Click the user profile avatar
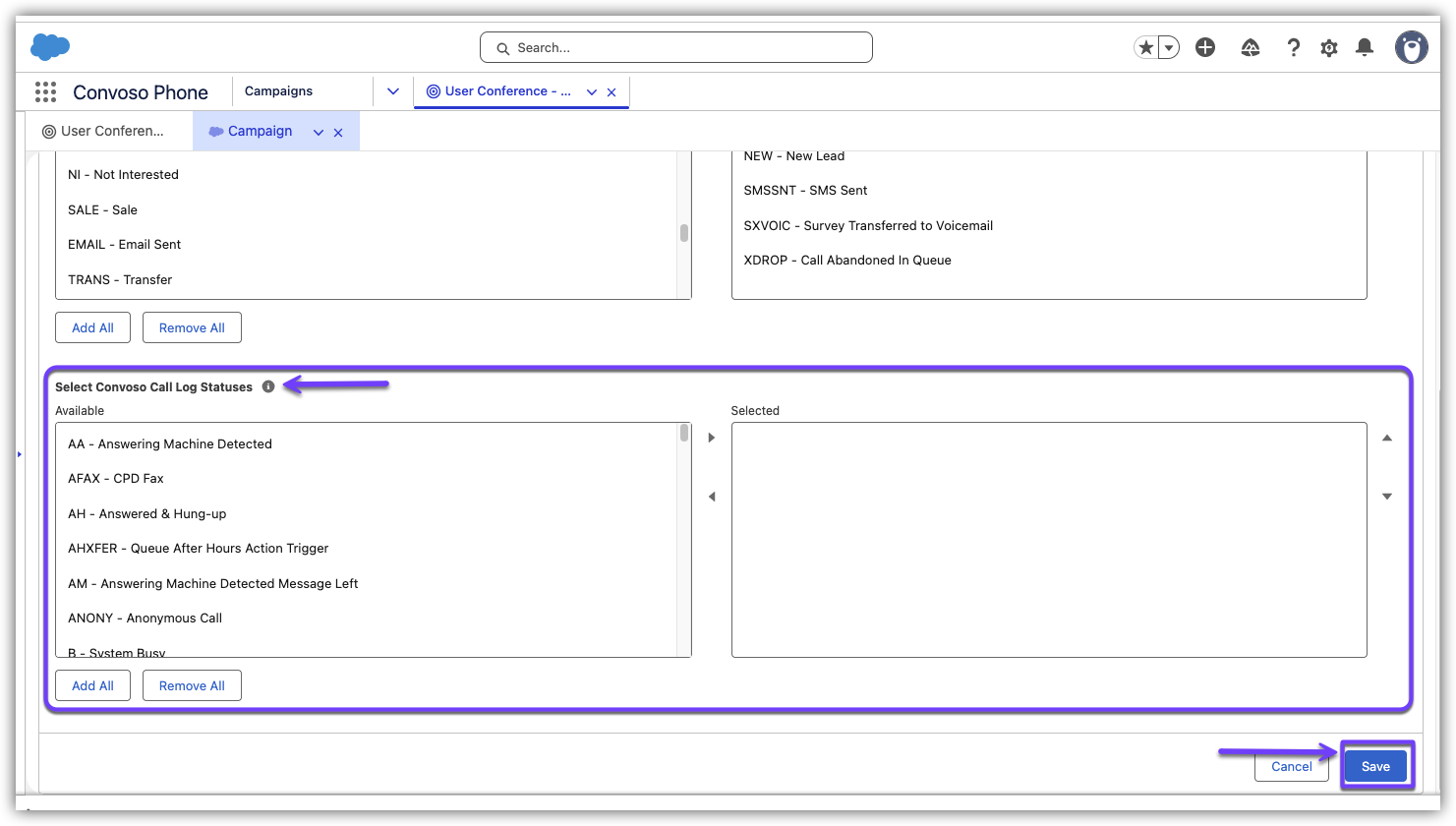Viewport: 1456px width, 826px height. click(x=1411, y=47)
